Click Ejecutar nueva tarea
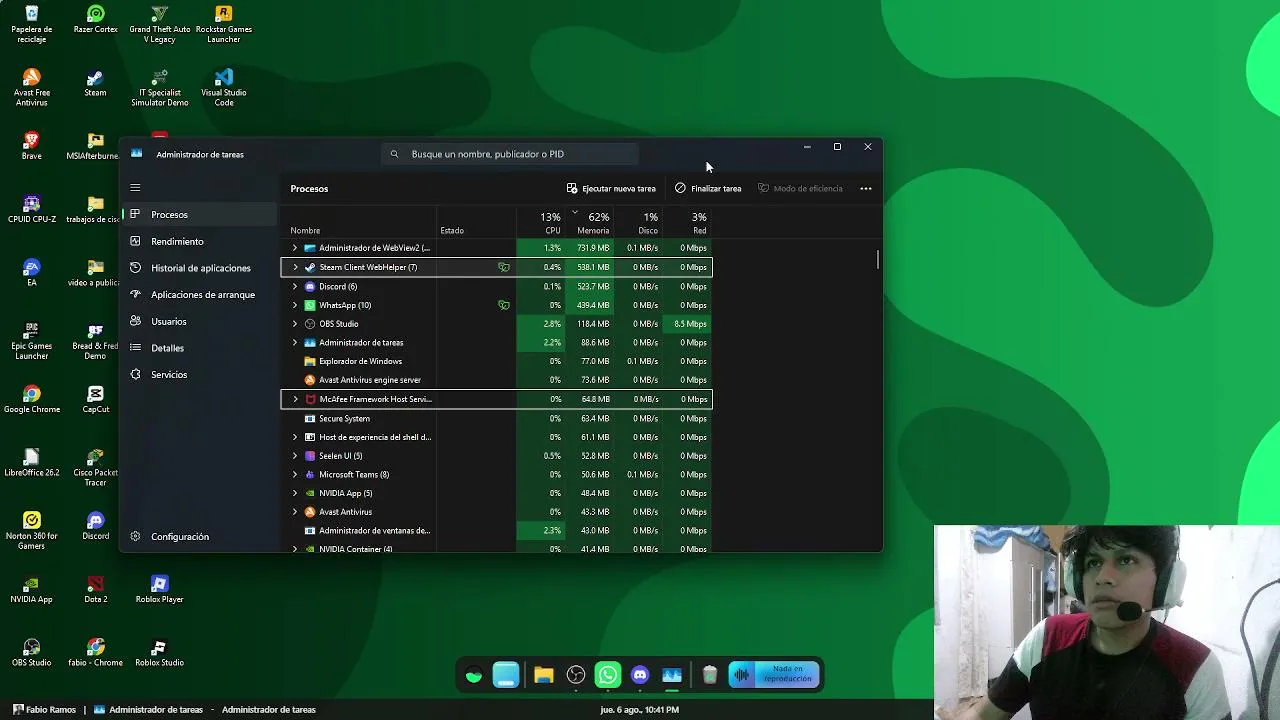Image resolution: width=1280 pixels, height=720 pixels. coord(611,188)
